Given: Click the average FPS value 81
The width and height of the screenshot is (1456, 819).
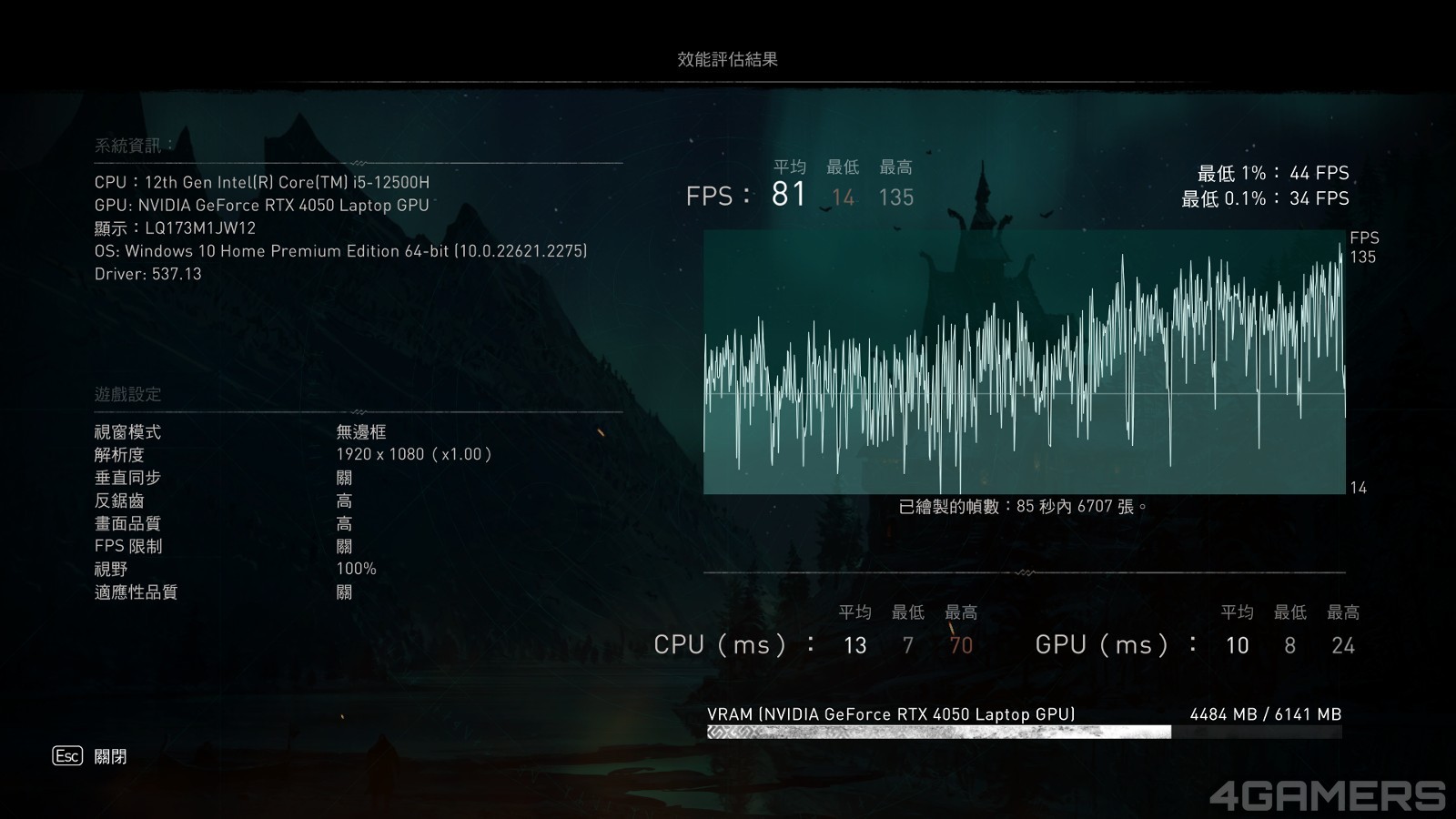Looking at the screenshot, I should click(789, 194).
